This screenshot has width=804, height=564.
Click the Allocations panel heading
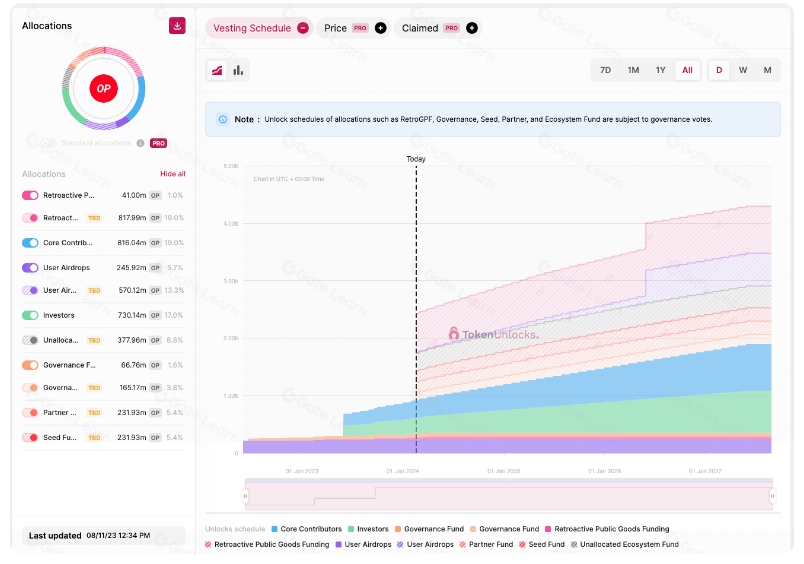point(47,26)
